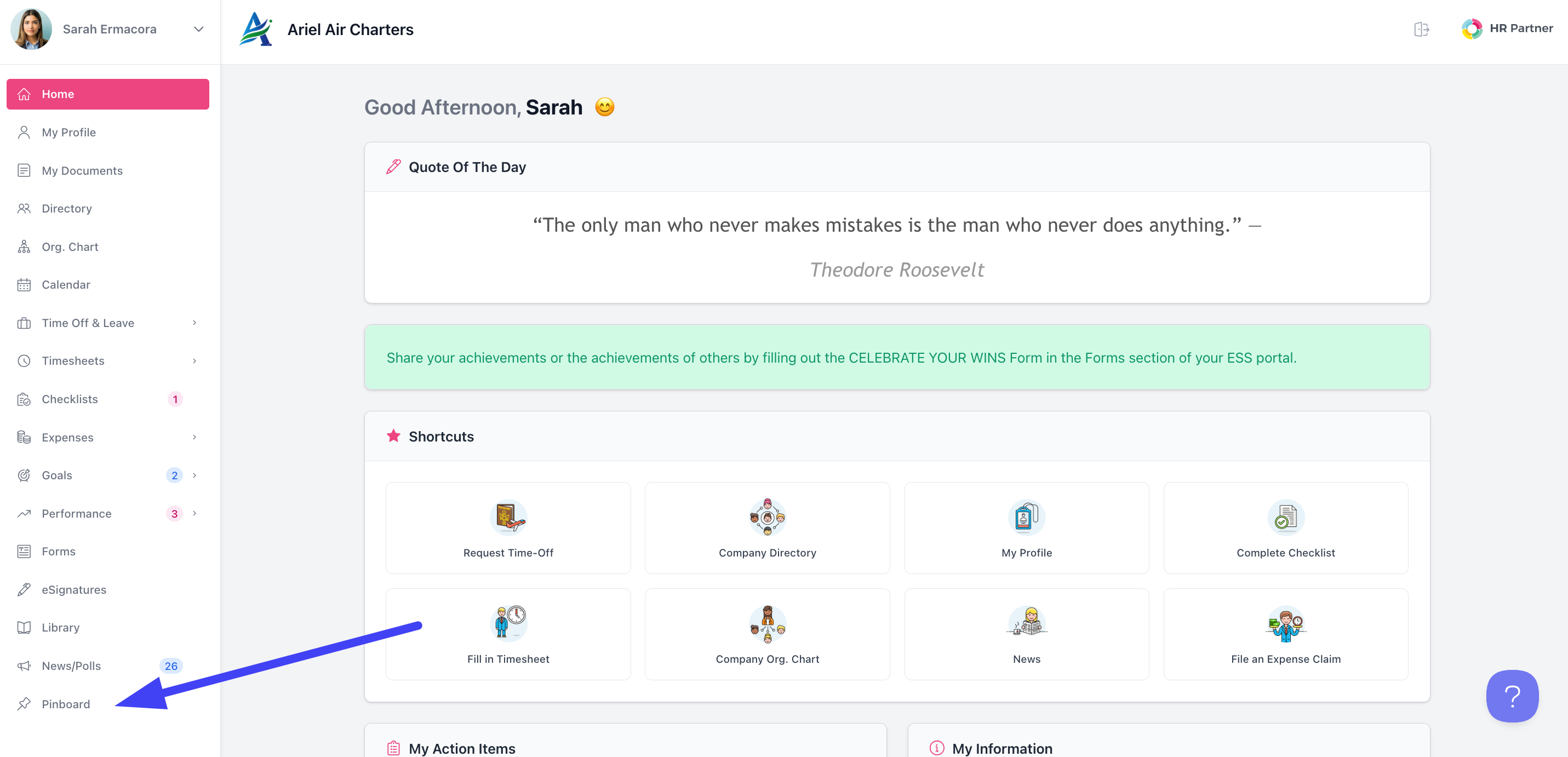
Task: Open the Company Directory shortcut icon
Action: (x=767, y=517)
